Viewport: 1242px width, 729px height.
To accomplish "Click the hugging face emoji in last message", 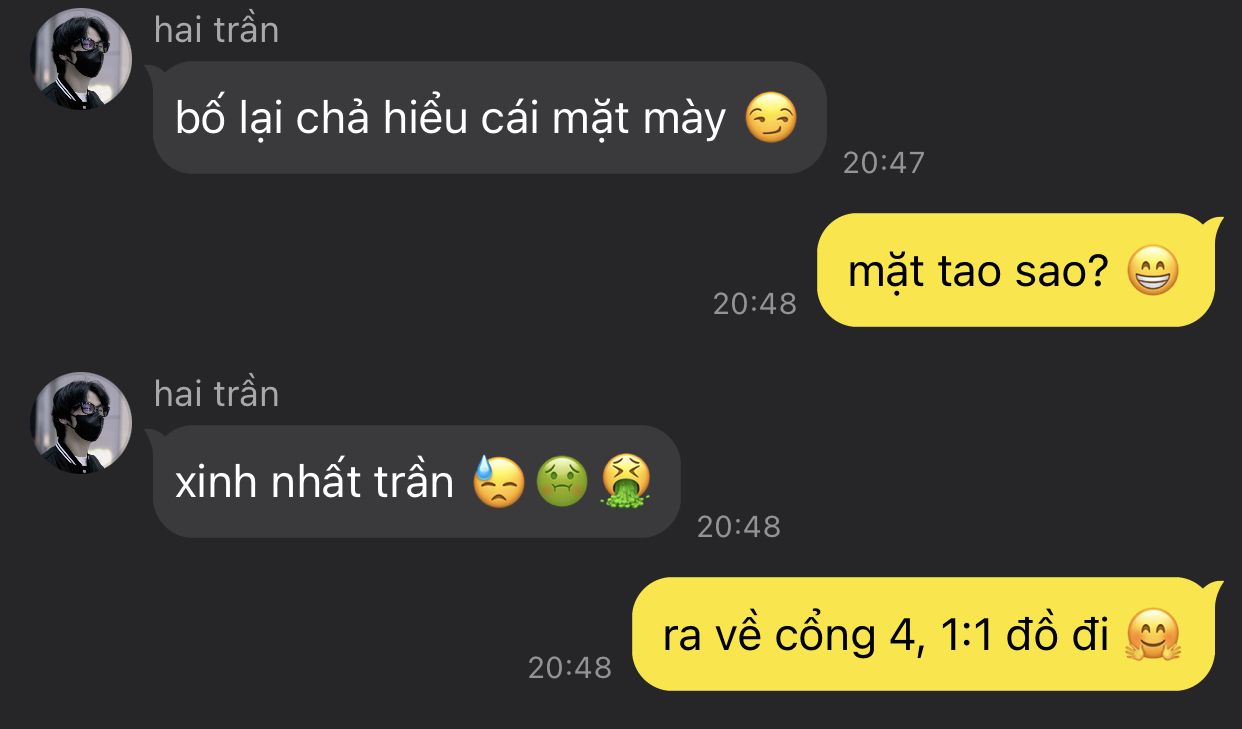I will [x=1153, y=636].
